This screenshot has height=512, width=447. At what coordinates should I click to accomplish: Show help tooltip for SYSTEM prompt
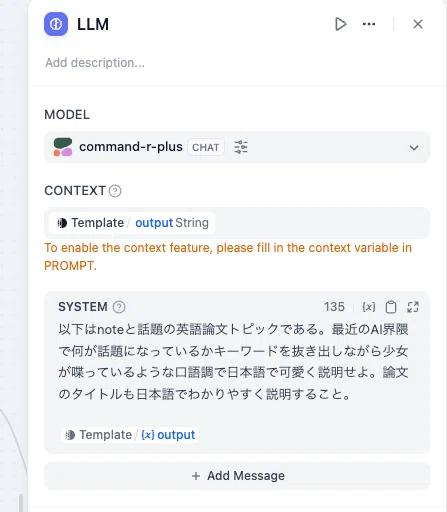pos(119,307)
